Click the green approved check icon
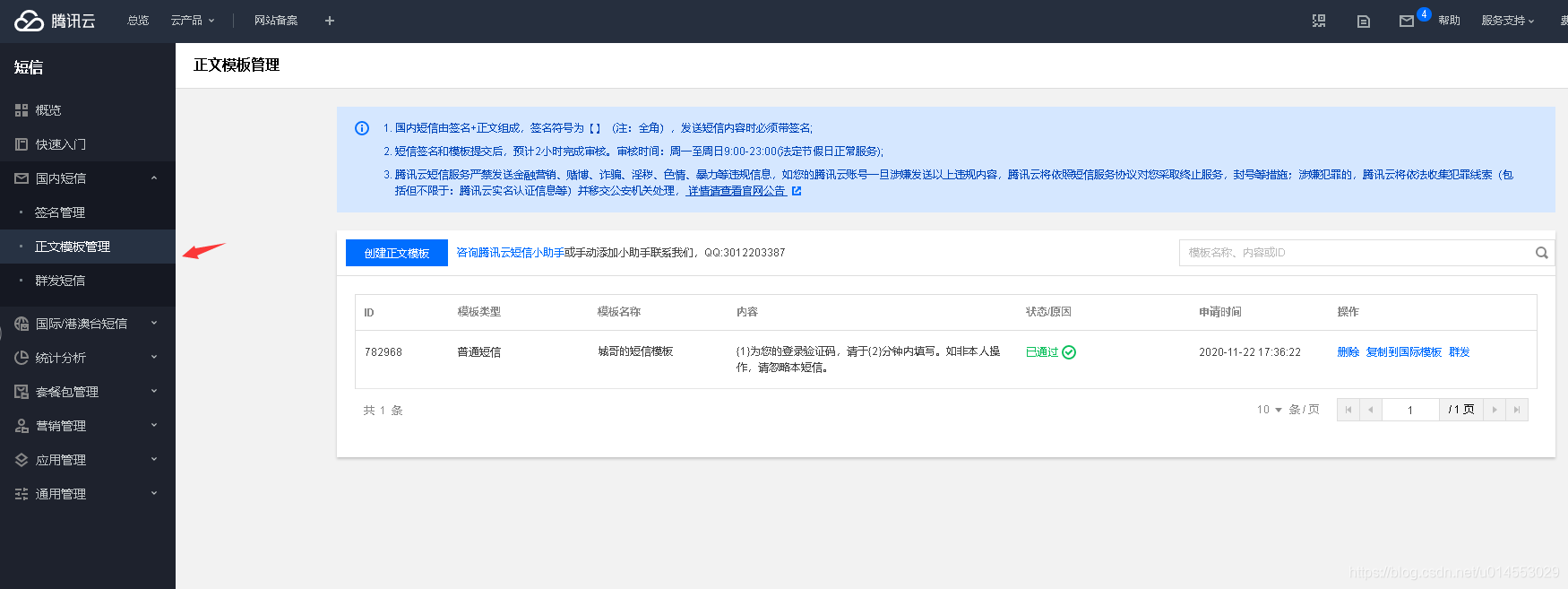 [1069, 352]
